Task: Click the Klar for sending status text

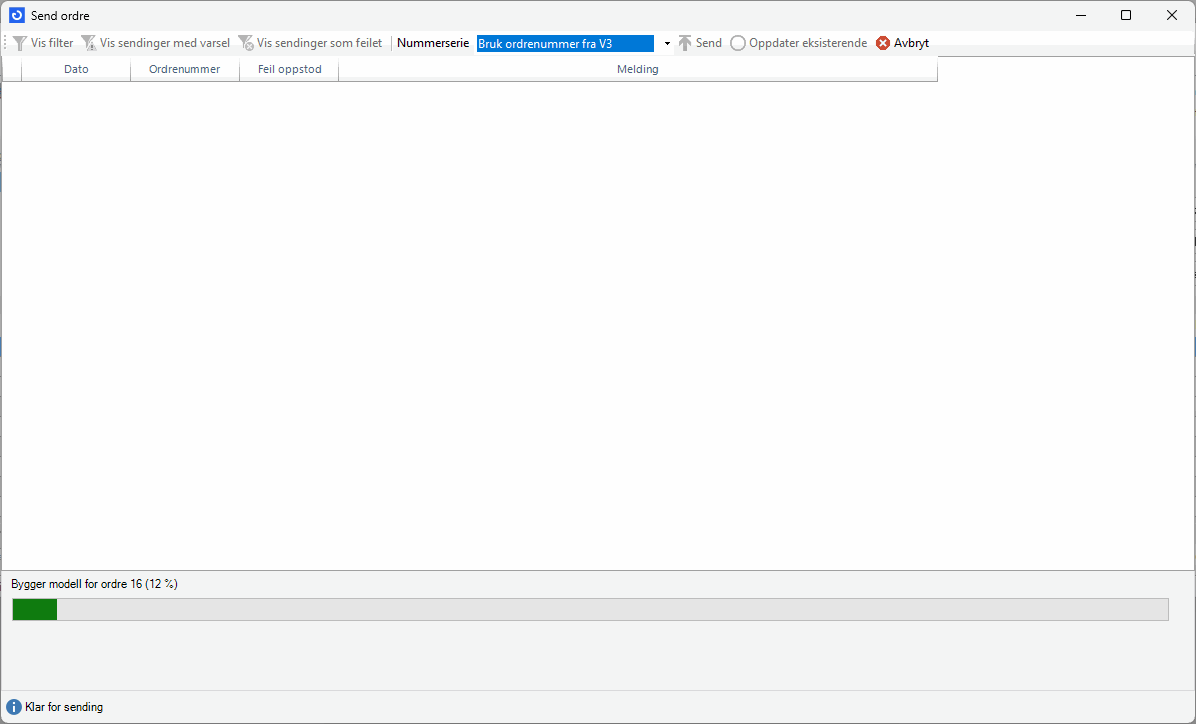Action: click(x=64, y=707)
